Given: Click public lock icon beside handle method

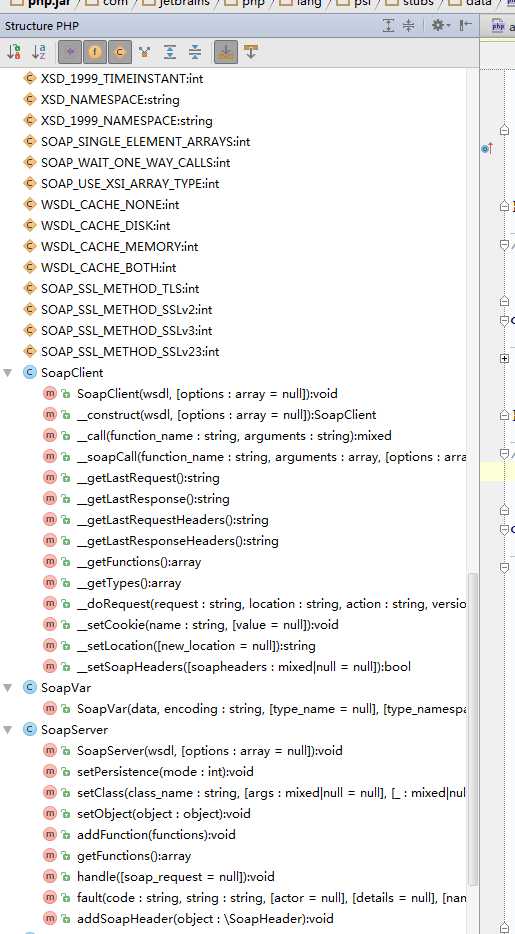Looking at the screenshot, I should pos(65,877).
